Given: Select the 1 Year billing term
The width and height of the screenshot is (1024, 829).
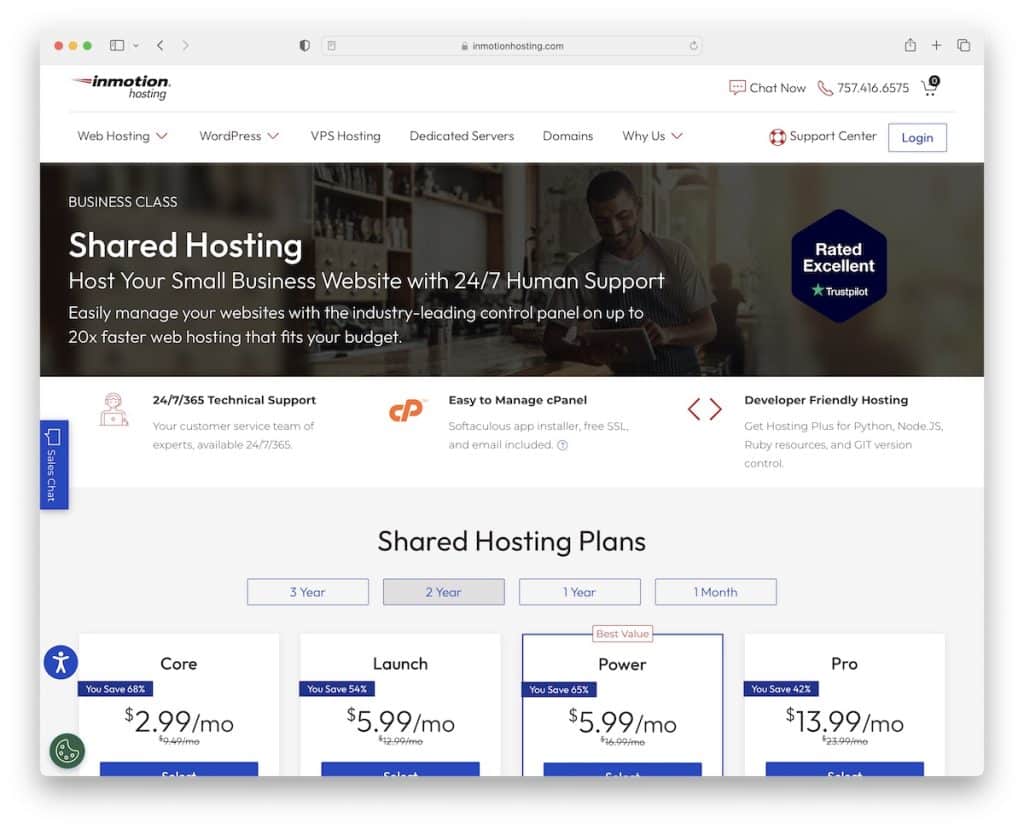Looking at the screenshot, I should [579, 592].
